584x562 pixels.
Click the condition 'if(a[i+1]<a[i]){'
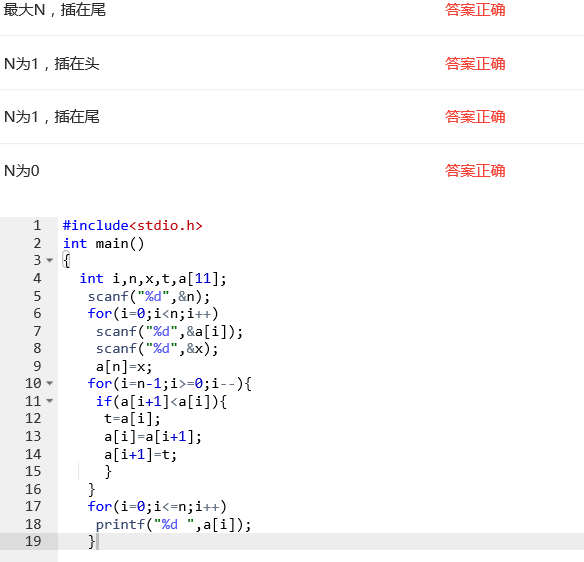[161, 401]
